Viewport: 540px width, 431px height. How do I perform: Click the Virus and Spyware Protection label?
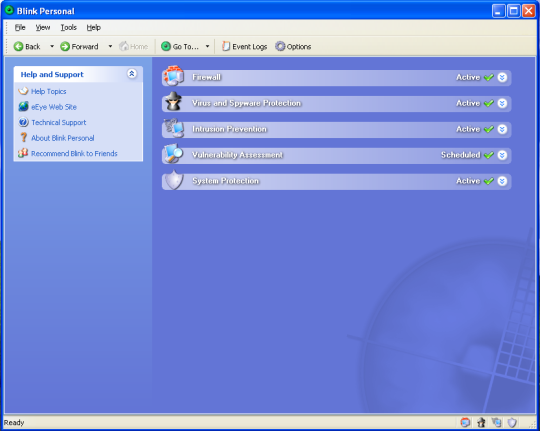(246, 103)
